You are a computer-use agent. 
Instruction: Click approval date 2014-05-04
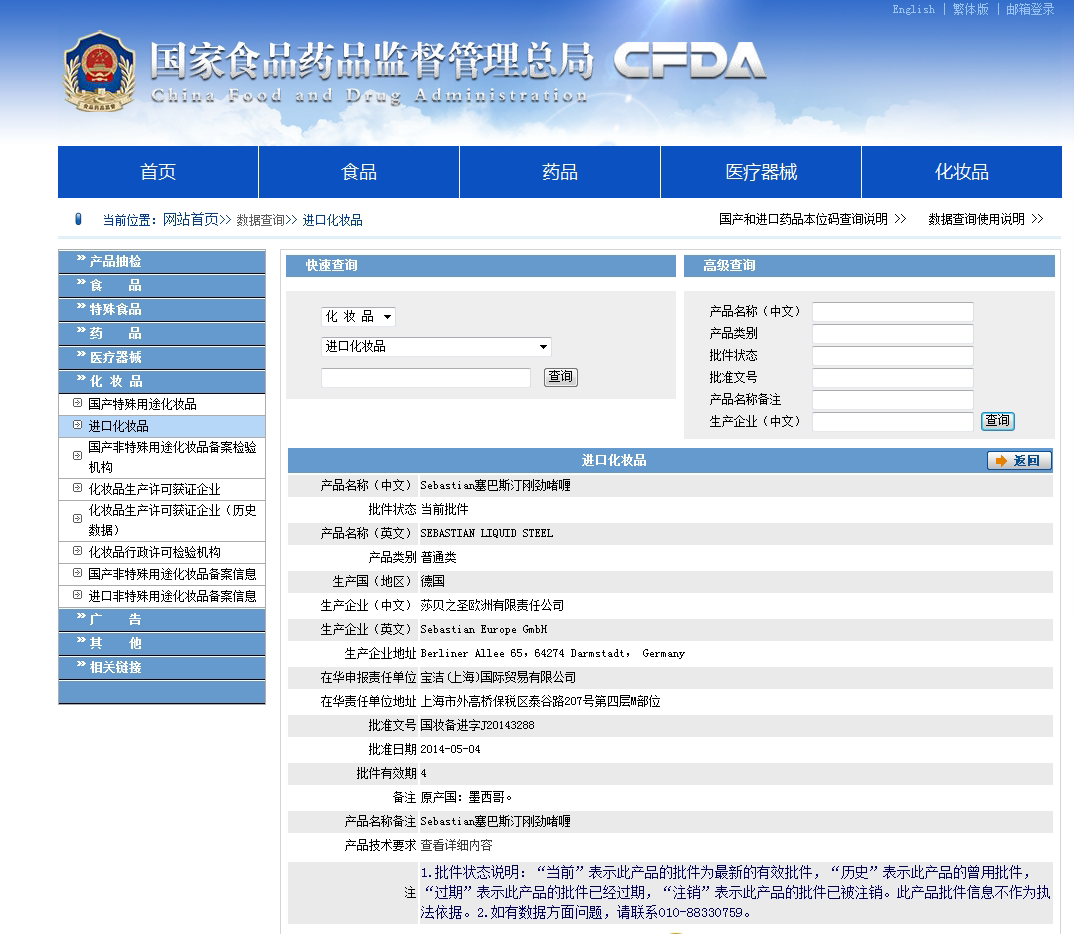450,749
